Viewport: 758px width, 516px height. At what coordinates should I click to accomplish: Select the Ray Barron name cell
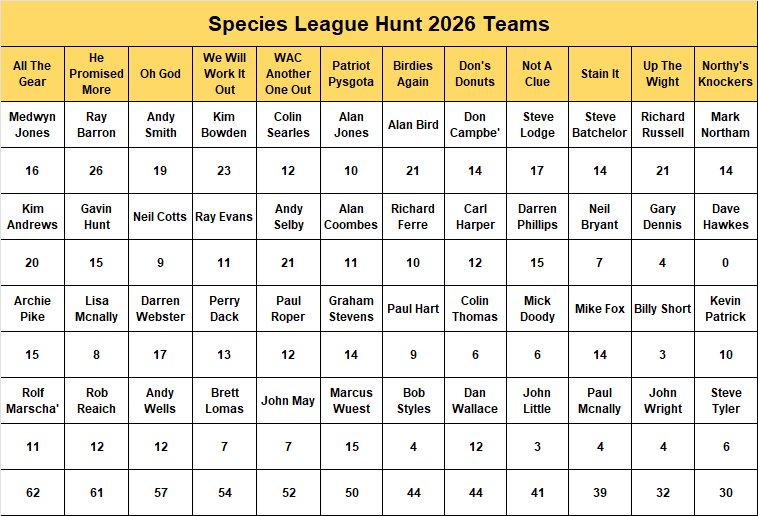[x=96, y=125]
